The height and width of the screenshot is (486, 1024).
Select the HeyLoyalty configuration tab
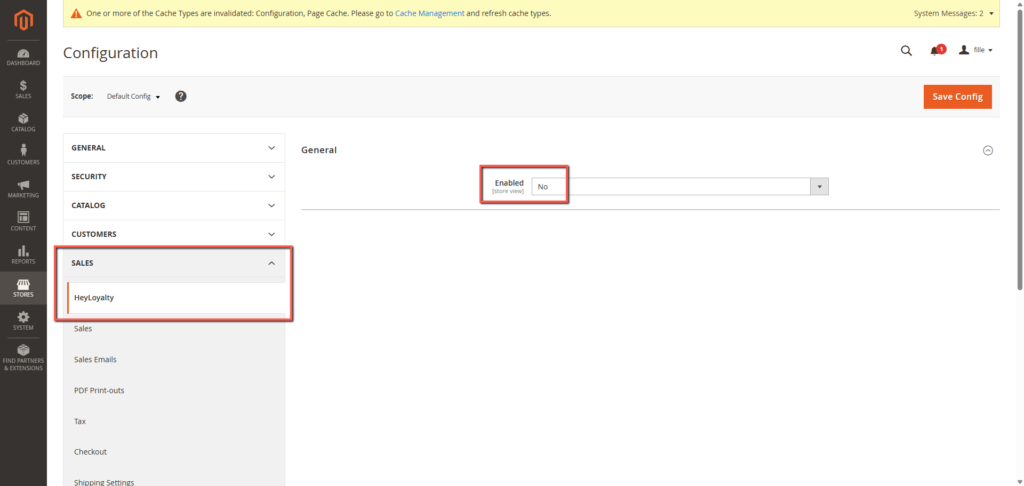click(x=96, y=297)
